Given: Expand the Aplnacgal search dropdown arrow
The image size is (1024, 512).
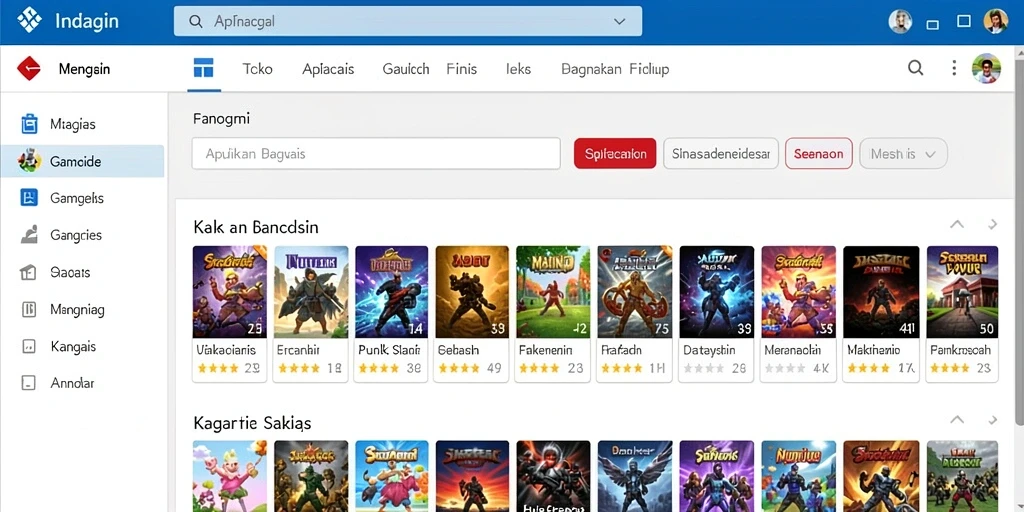Looking at the screenshot, I should pyautogui.click(x=620, y=22).
